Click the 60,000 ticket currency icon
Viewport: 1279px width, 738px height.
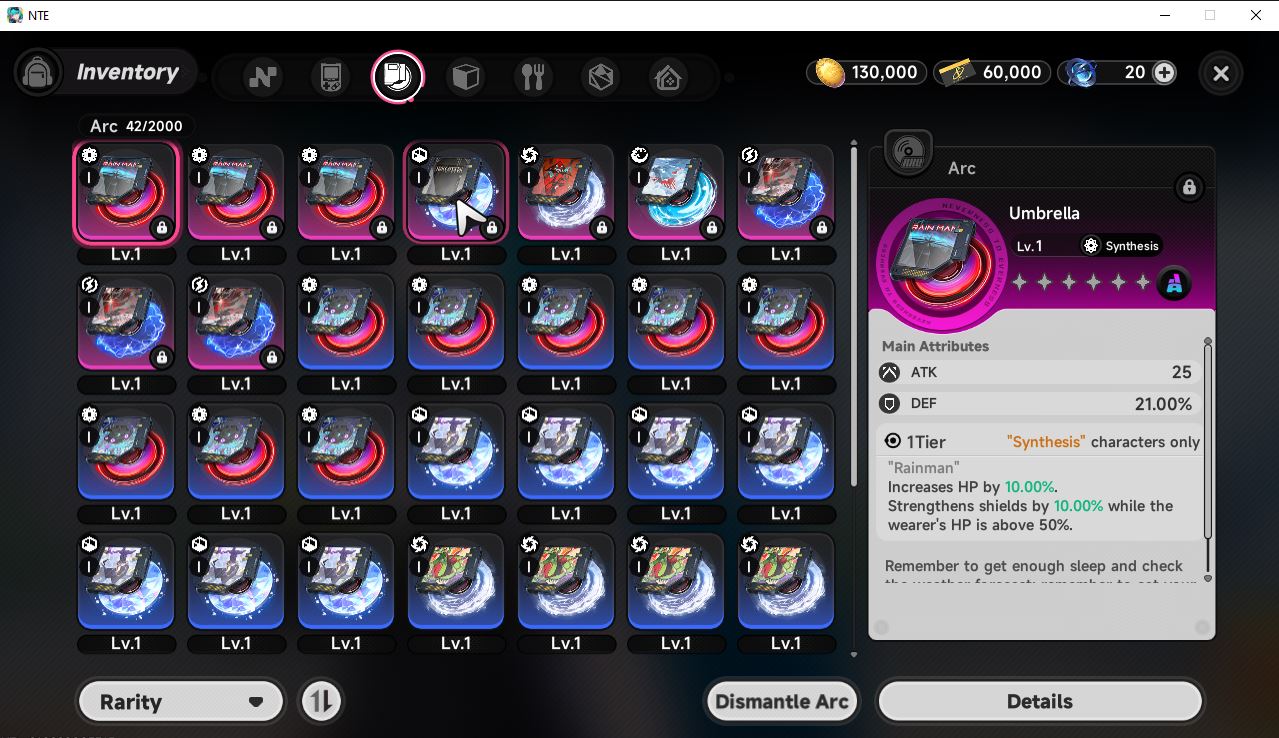point(957,72)
